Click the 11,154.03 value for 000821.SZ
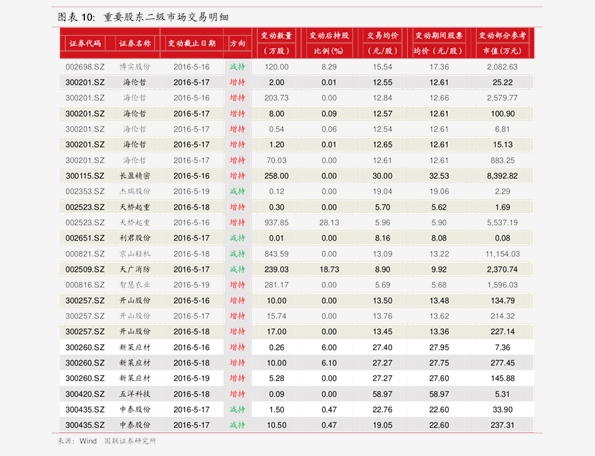The image size is (595, 456). click(502, 254)
